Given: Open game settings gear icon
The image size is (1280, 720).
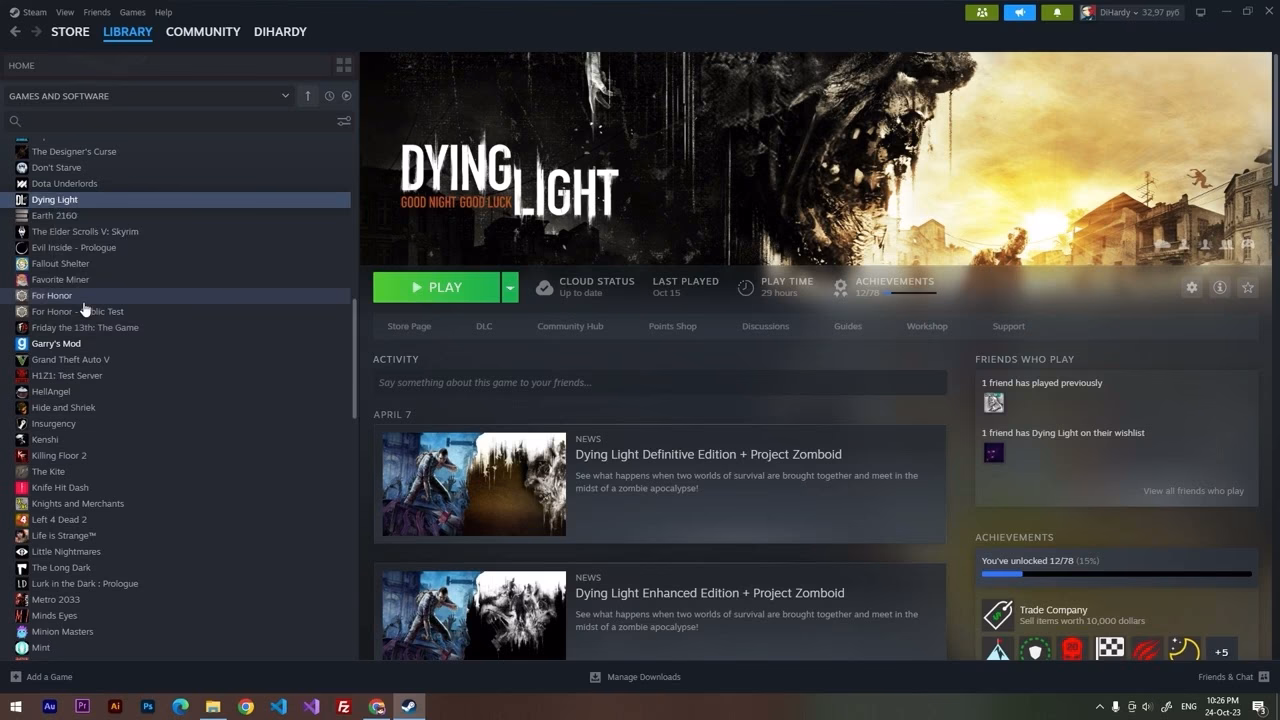Looking at the screenshot, I should [1192, 287].
